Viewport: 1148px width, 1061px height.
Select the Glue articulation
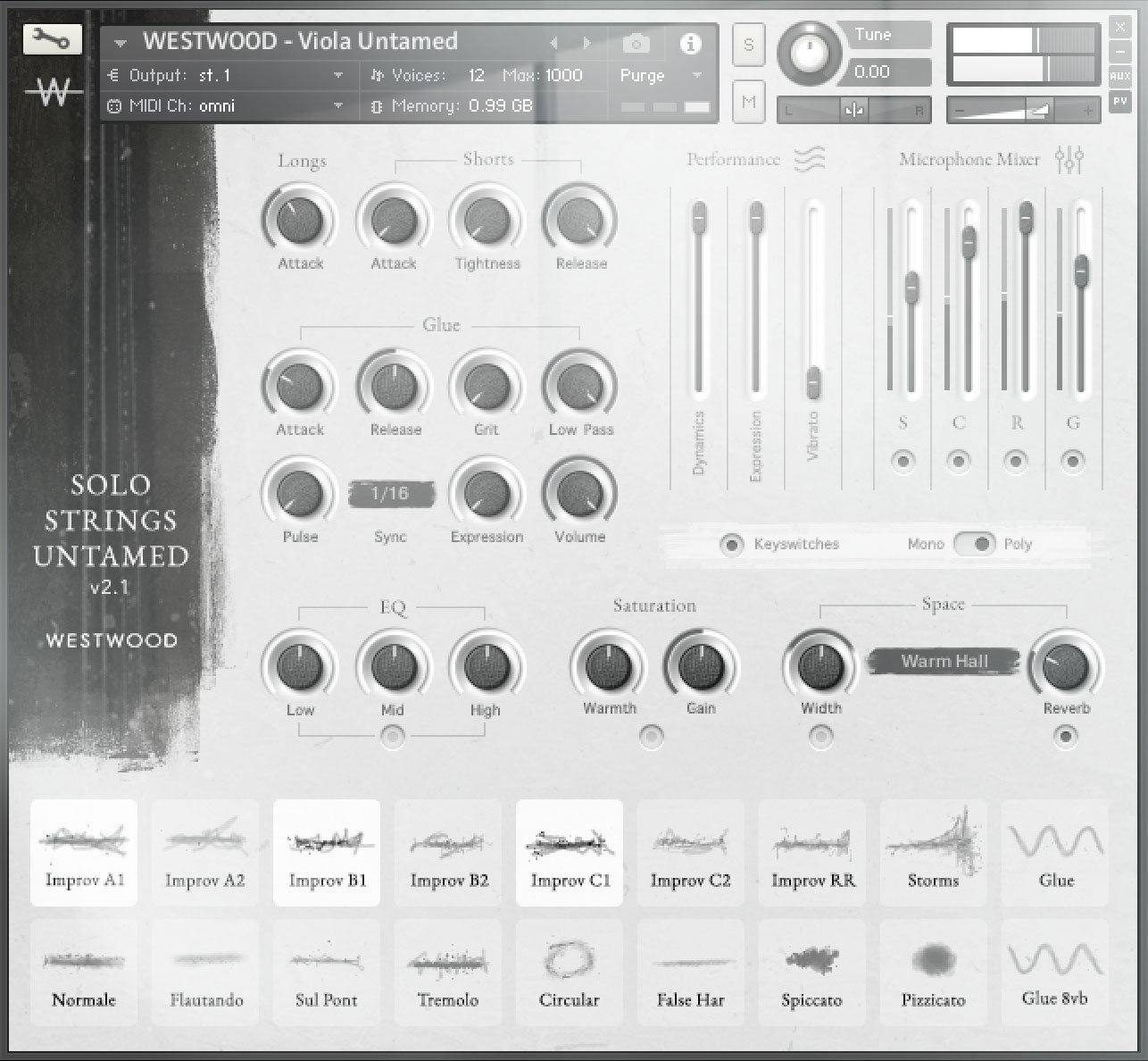pyautogui.click(x=1055, y=852)
